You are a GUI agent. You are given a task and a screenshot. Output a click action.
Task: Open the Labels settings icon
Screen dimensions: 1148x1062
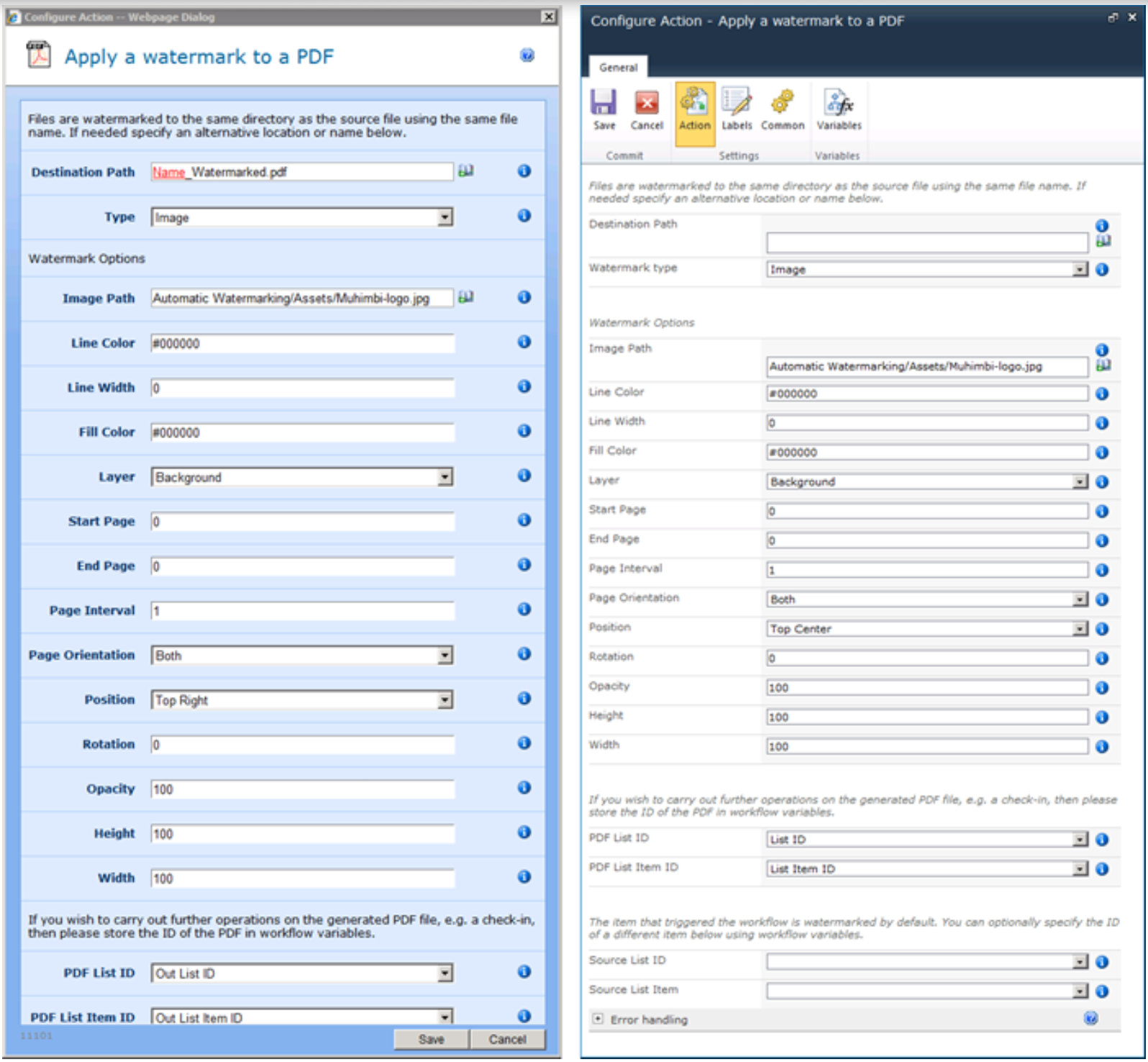click(737, 104)
